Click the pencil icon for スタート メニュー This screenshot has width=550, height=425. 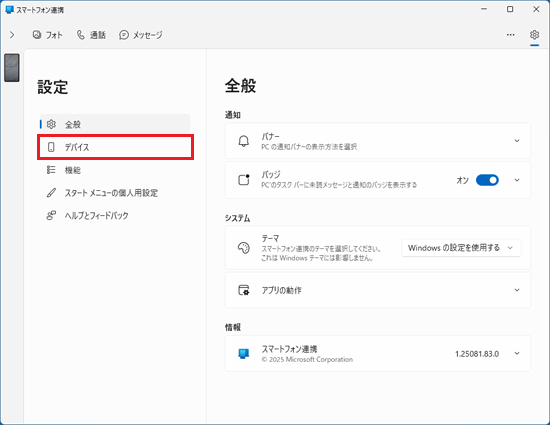coord(51,193)
